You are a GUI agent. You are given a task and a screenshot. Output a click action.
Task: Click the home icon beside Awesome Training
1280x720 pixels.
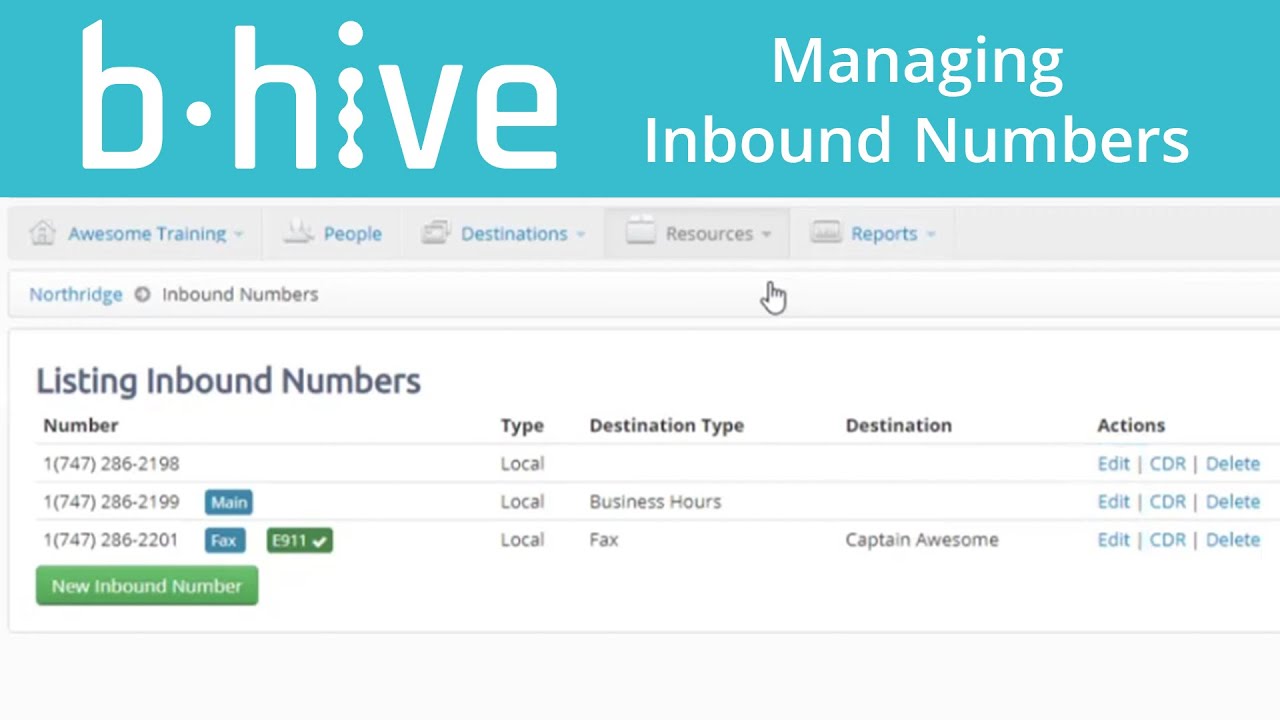pos(42,232)
